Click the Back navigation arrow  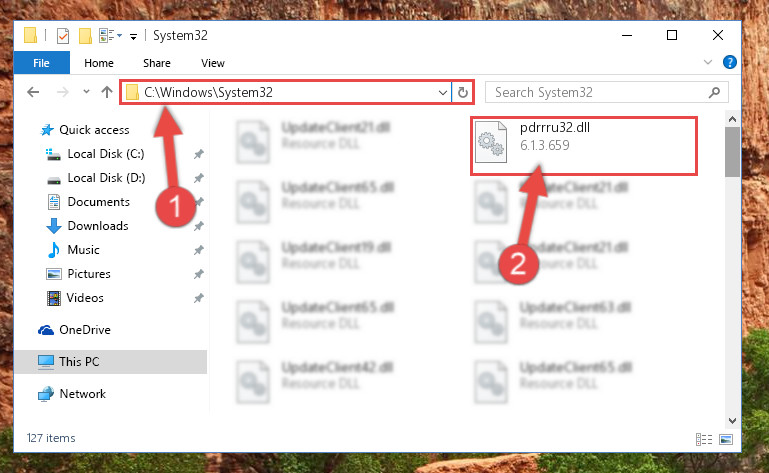(33, 92)
